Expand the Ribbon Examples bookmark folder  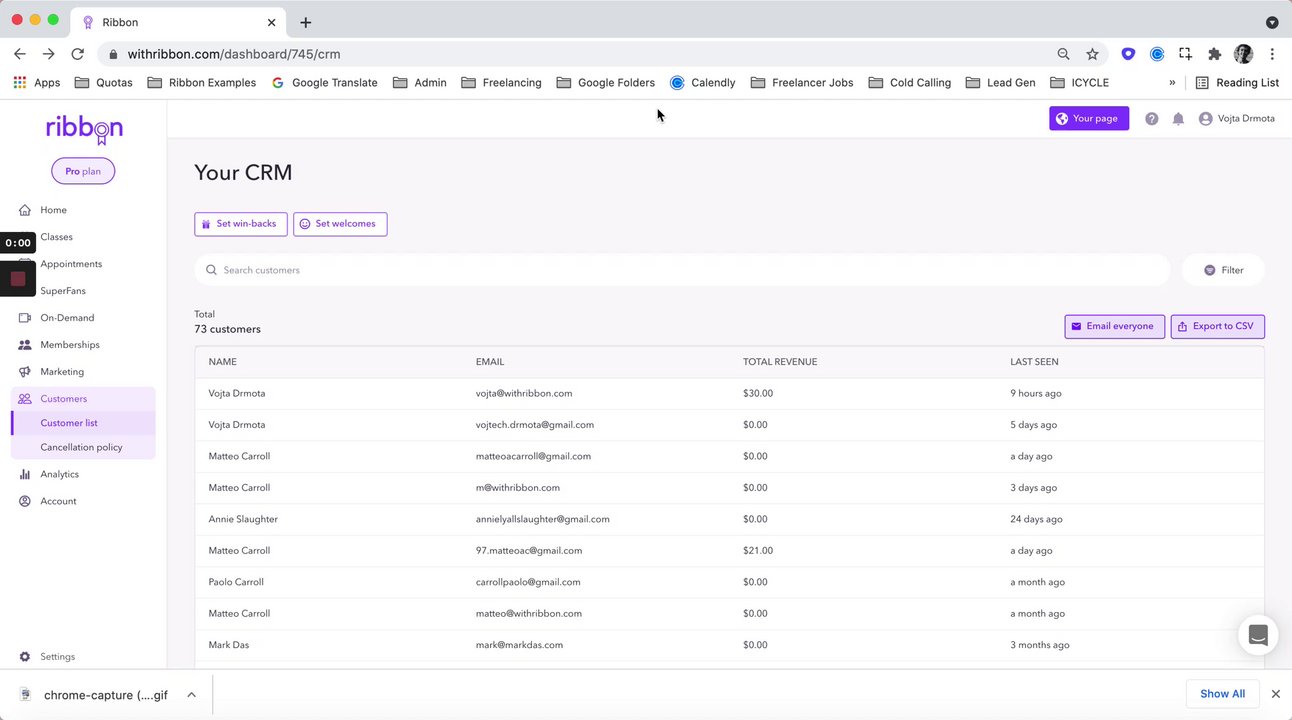pos(202,83)
